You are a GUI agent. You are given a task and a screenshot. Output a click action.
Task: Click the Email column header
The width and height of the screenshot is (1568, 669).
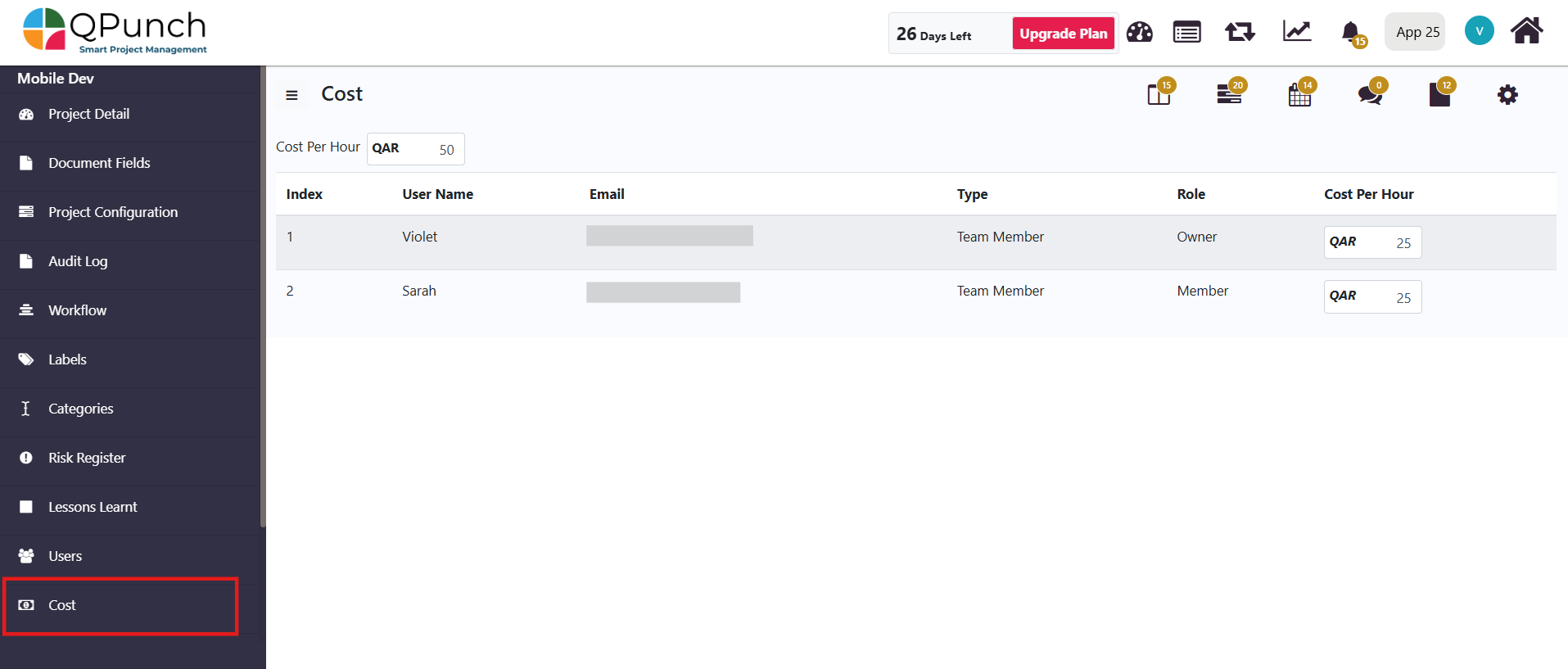607,194
